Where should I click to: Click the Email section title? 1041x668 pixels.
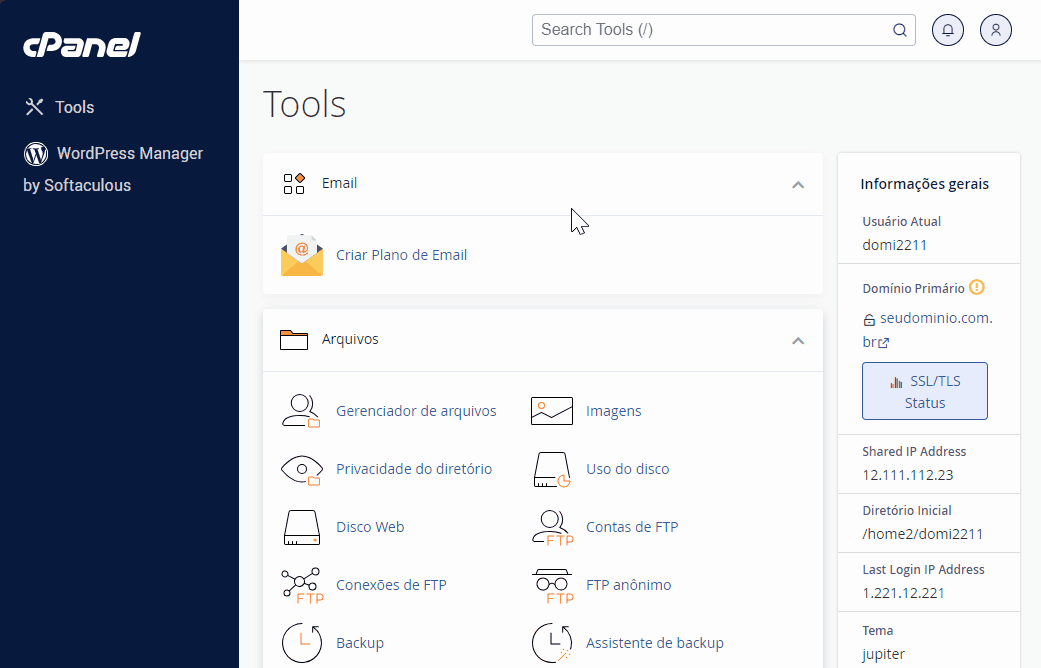click(339, 183)
